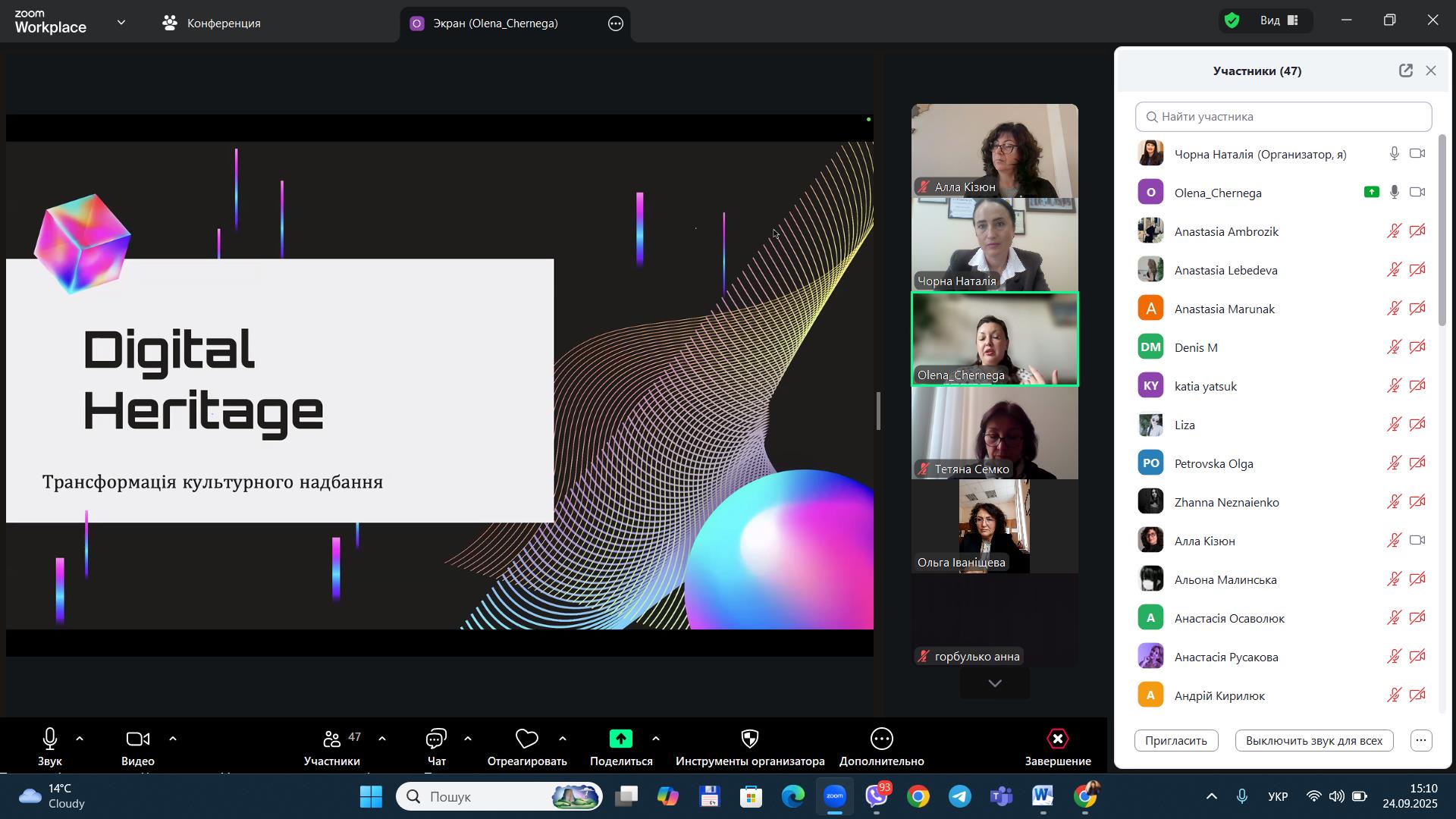Open Host tools (Инструменты организатора) shield
This screenshot has height=819, width=1456.
[x=749, y=739]
